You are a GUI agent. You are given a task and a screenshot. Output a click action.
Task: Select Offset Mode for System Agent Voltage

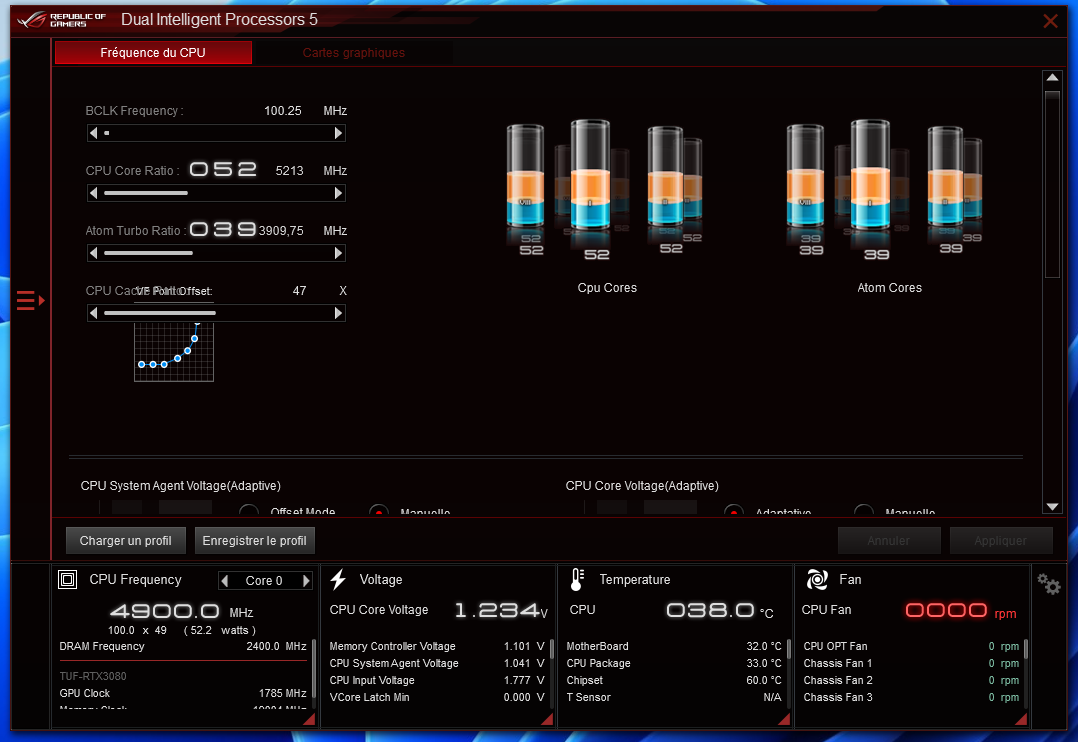(249, 511)
